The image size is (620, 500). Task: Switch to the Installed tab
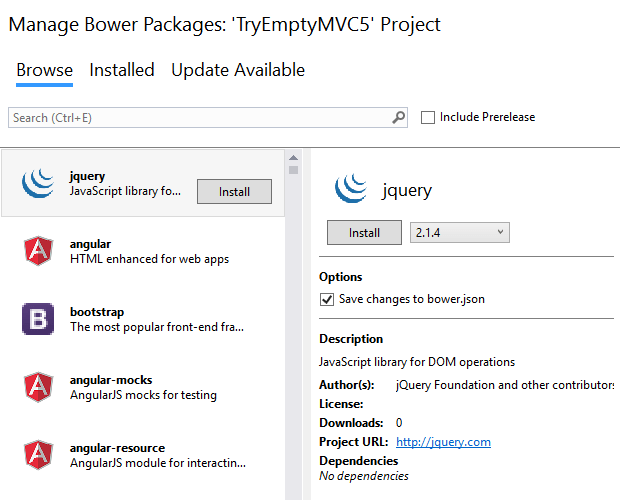(122, 70)
